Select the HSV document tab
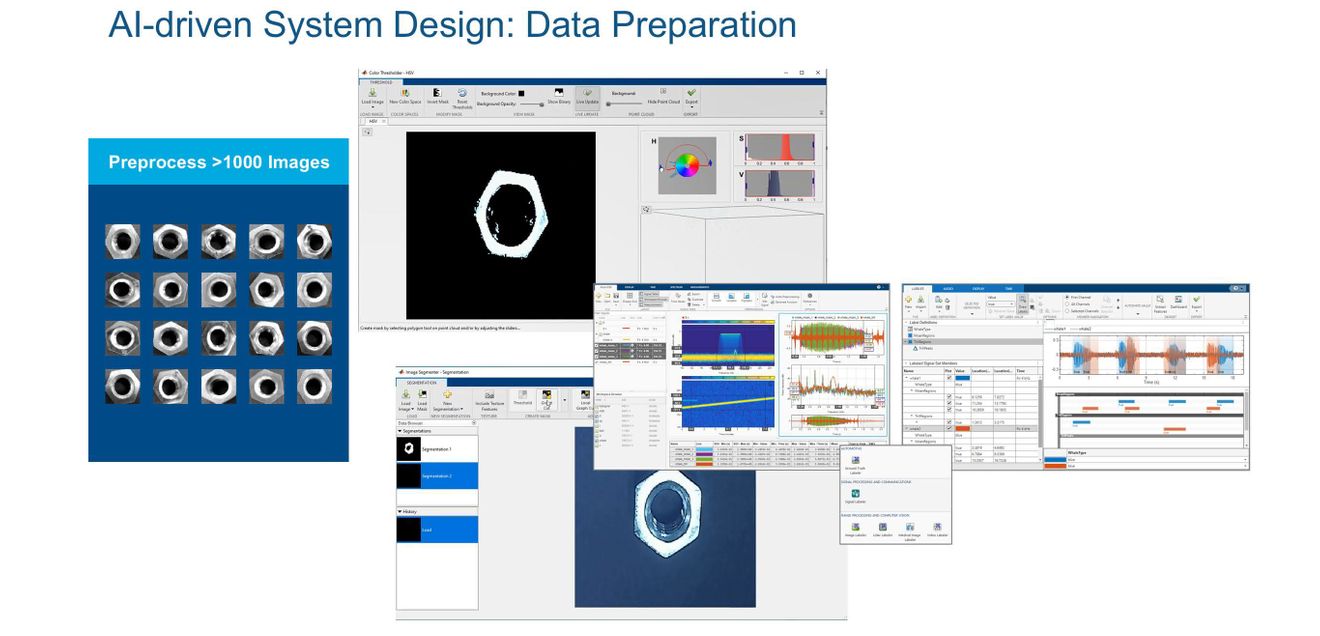Viewport: 1320px width, 636px height. point(372,122)
